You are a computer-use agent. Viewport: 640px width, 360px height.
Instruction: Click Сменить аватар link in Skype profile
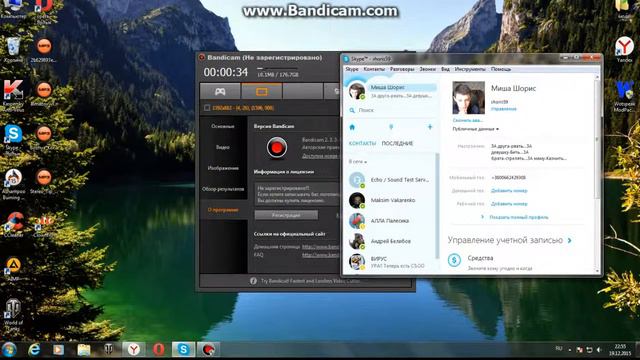coord(467,120)
